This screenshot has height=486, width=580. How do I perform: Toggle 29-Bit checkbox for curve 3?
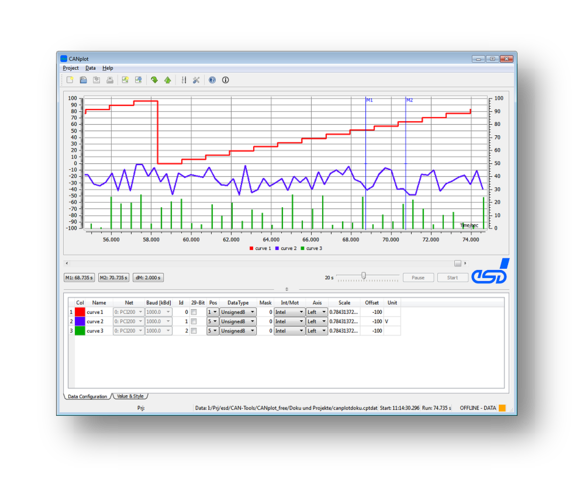tap(194, 331)
